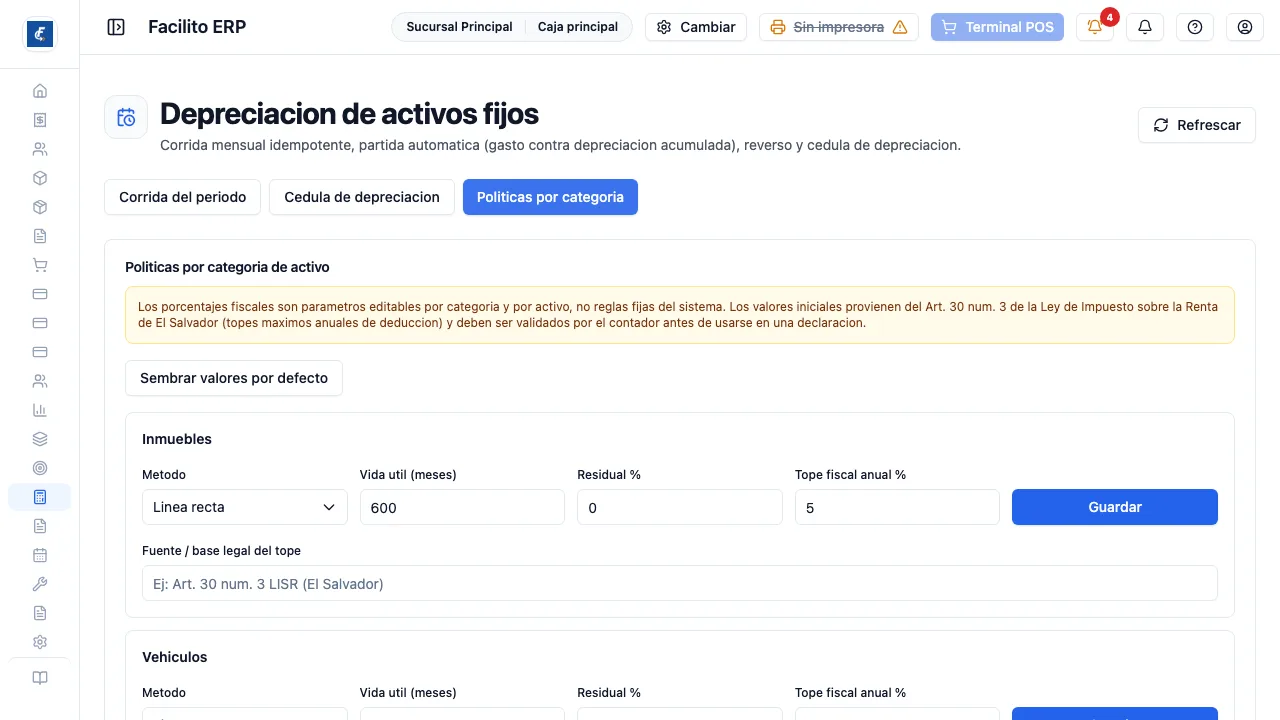Open alerts bell showing the red 4 badge
The image size is (1280, 720).
(1095, 27)
